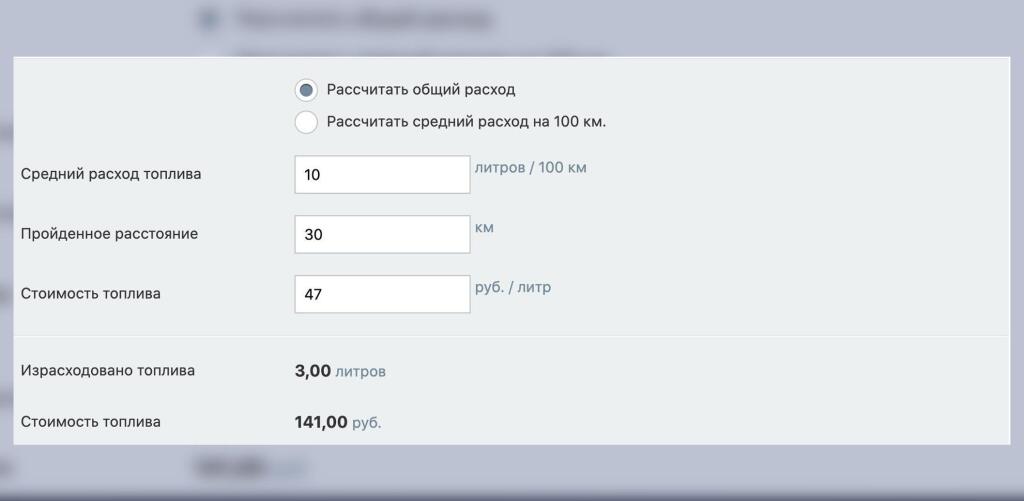Image resolution: width=1024 pixels, height=501 pixels.
Task: Select the "Рассчитать общий расход" radio button
Action: coord(306,90)
